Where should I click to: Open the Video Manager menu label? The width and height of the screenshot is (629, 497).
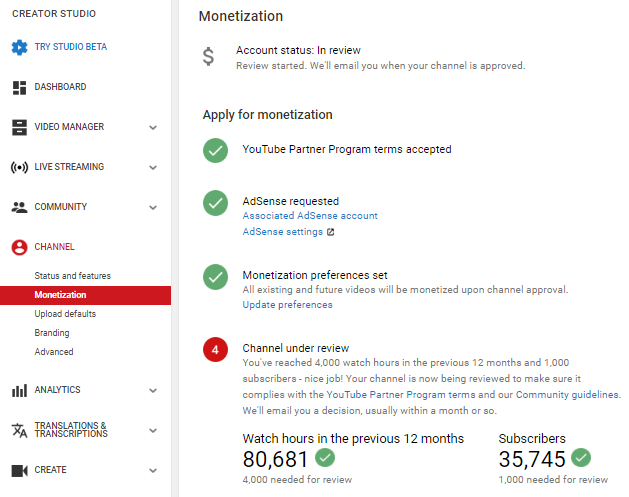69,127
